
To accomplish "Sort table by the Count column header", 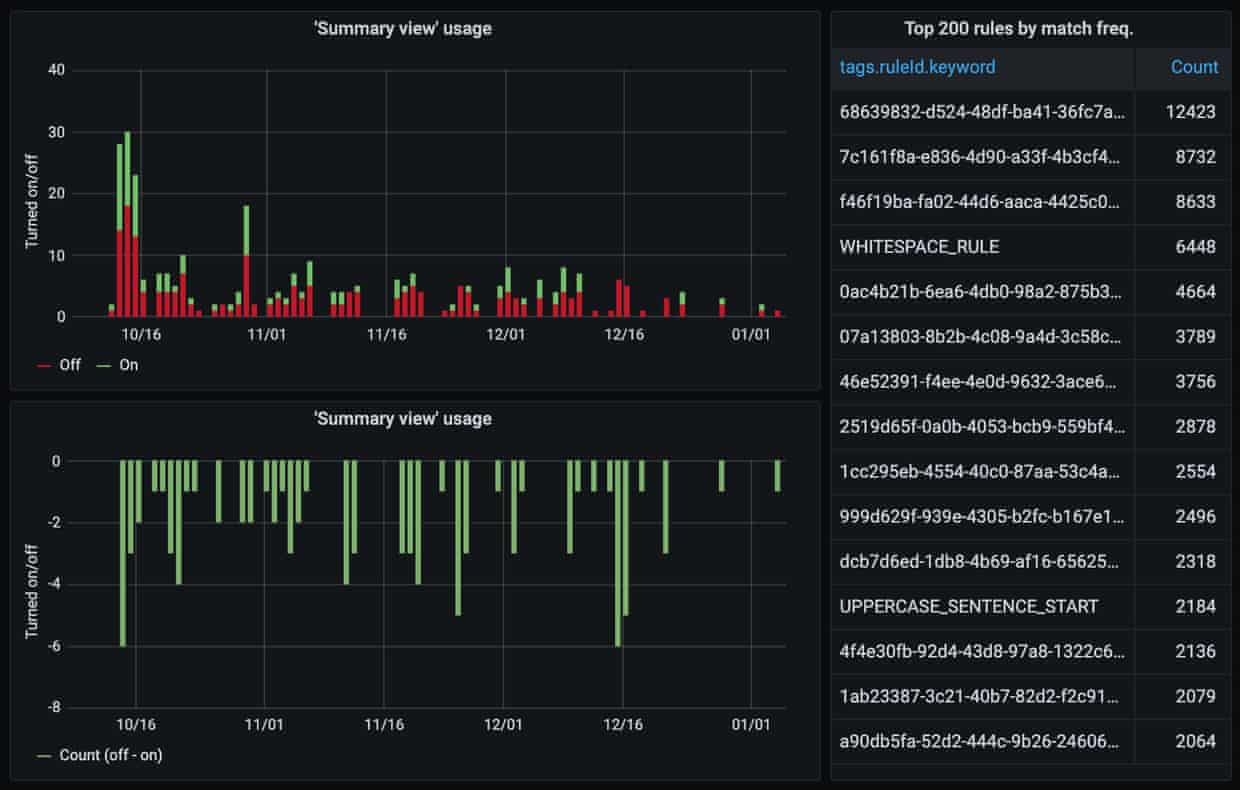I will tap(1194, 67).
